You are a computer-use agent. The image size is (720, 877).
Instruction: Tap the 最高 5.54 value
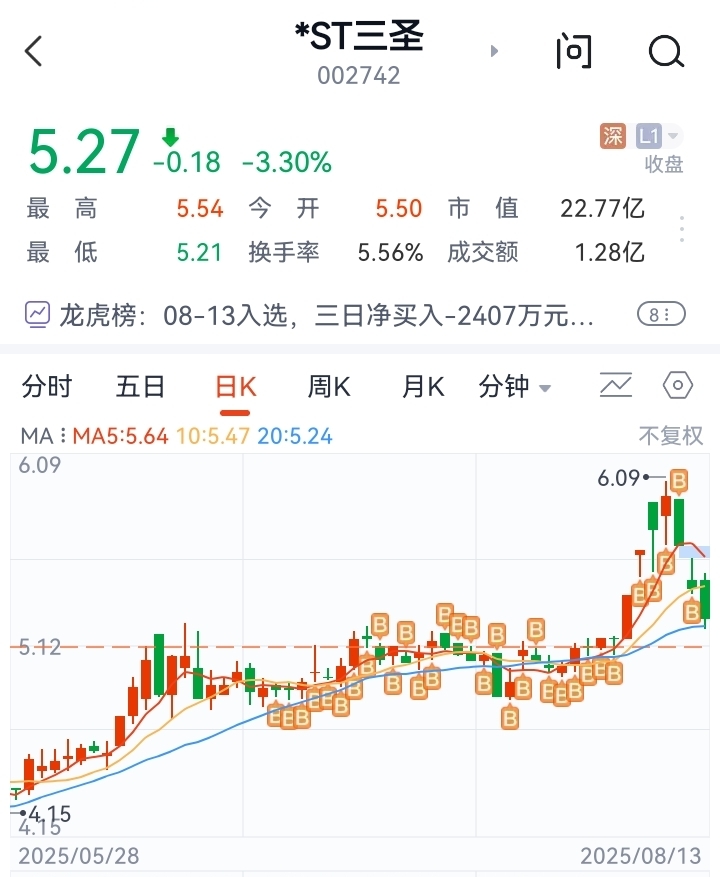pyautogui.click(x=200, y=209)
